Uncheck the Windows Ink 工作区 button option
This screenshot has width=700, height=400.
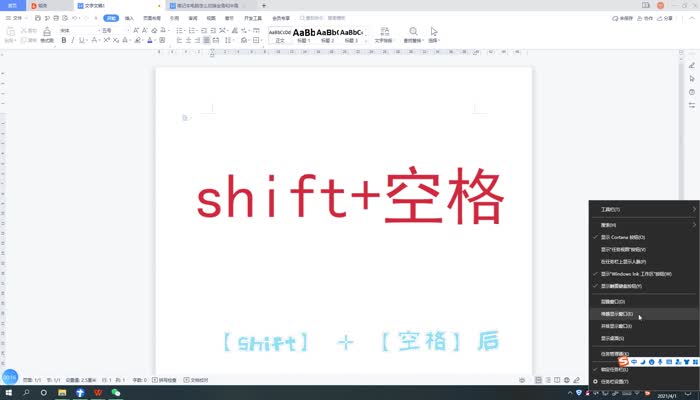click(643, 274)
